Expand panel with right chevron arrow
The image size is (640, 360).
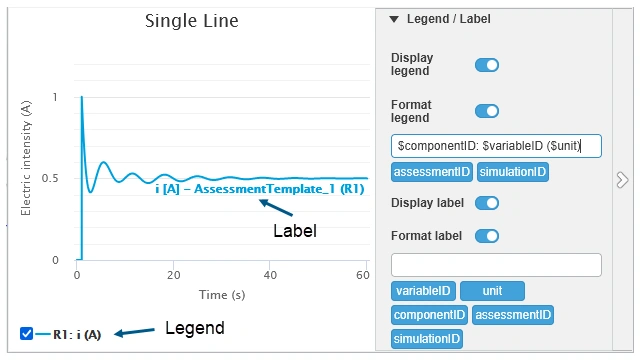[x=622, y=180]
